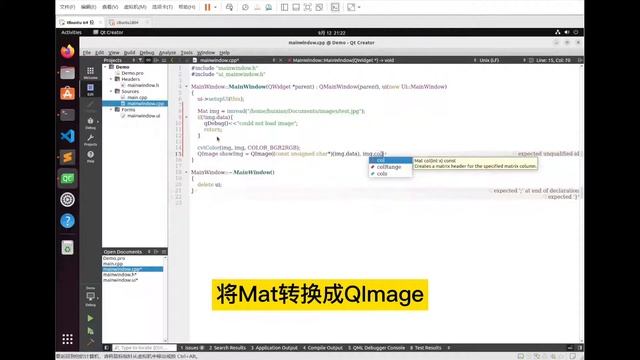Open the Edit menu in Qt Creator
The width and height of the screenshot is (640, 360).
[100, 53]
